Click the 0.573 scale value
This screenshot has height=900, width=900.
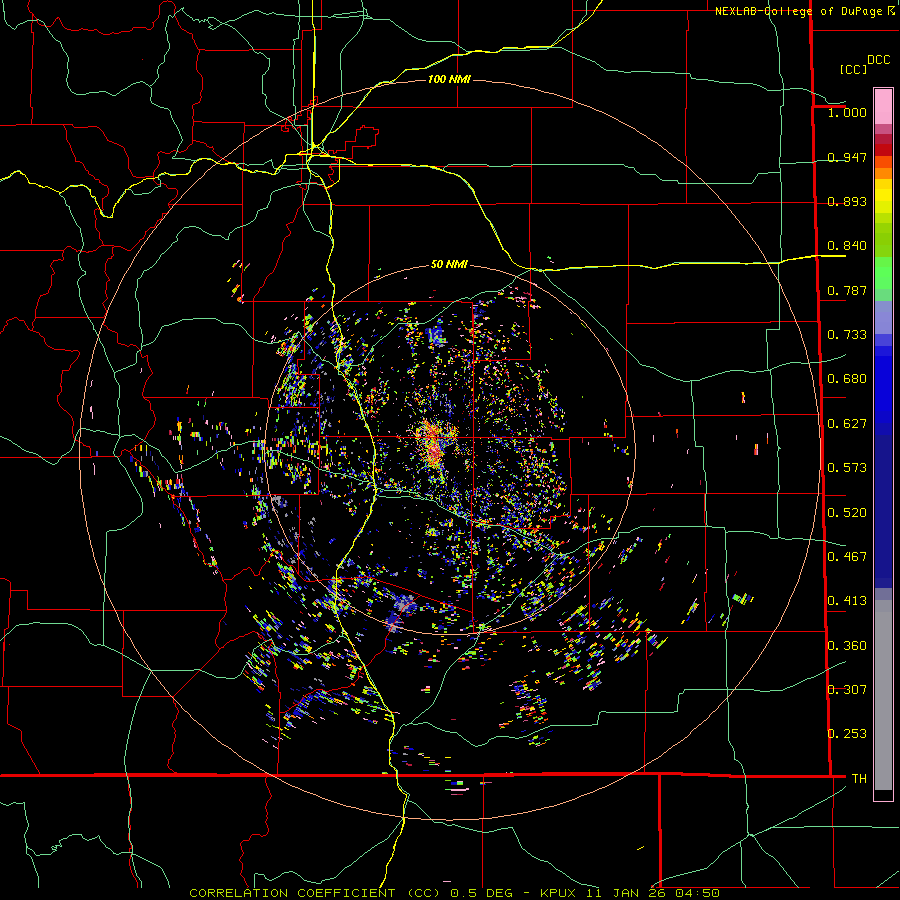pos(847,468)
